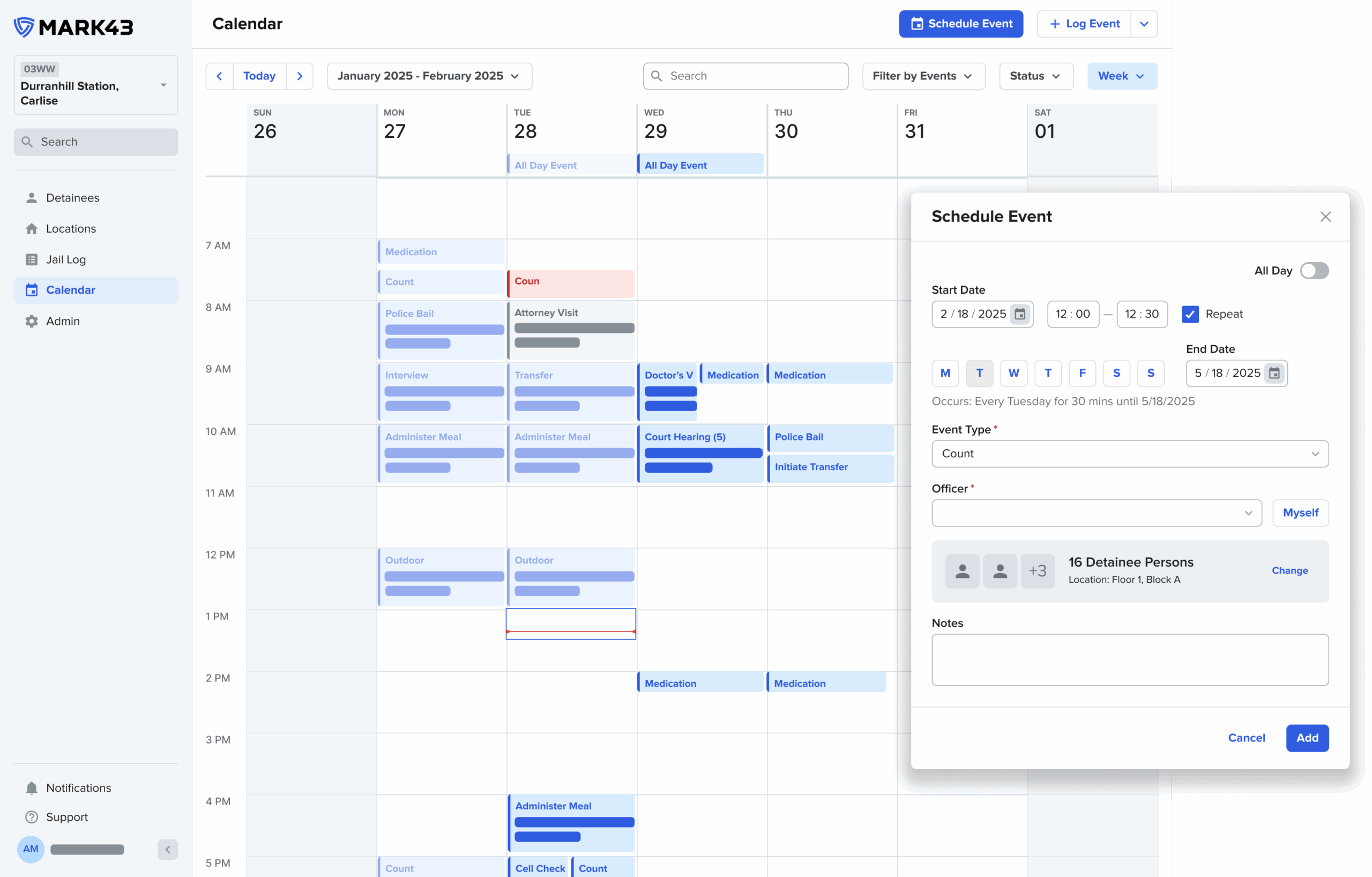The image size is (1372, 877).
Task: Go to previous week with left arrow
Action: (x=219, y=76)
